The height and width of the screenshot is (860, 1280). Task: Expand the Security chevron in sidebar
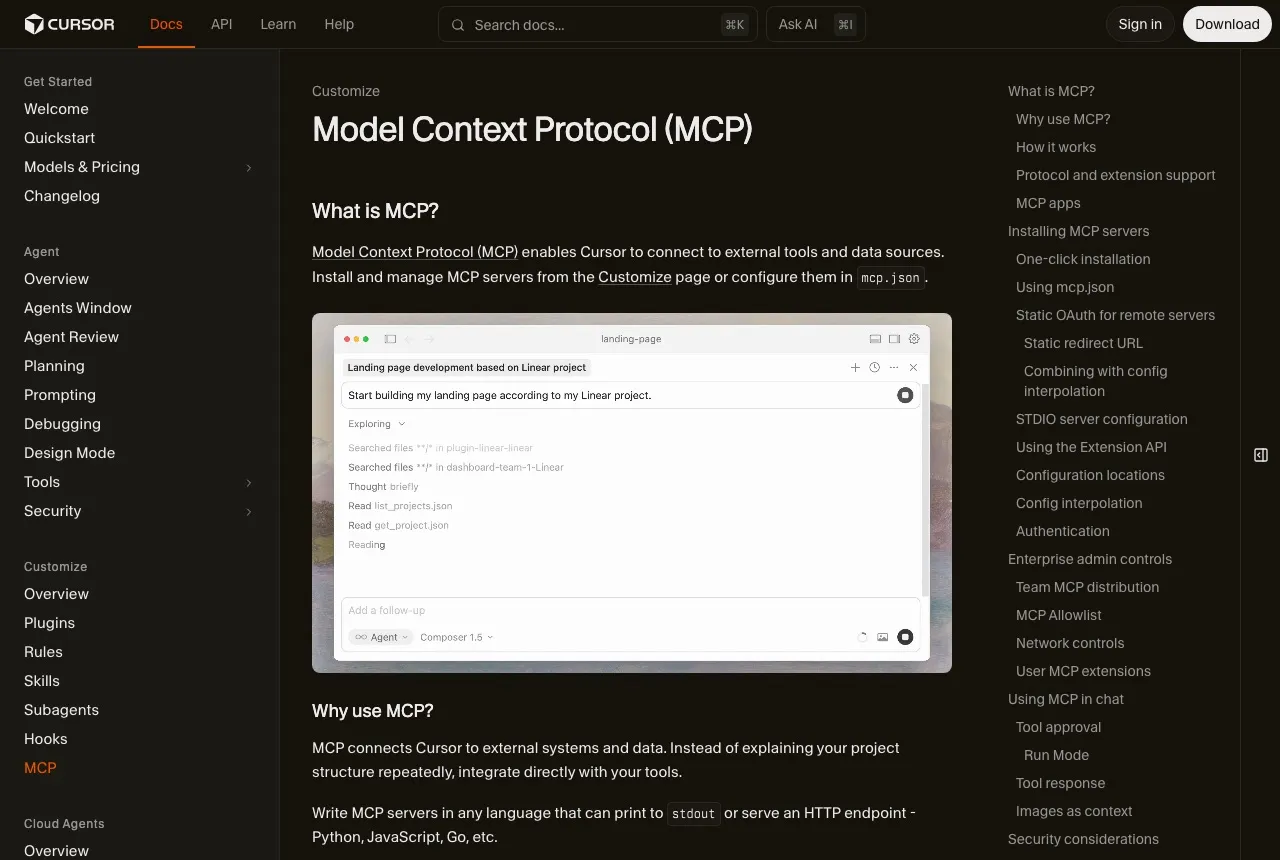pos(249,511)
